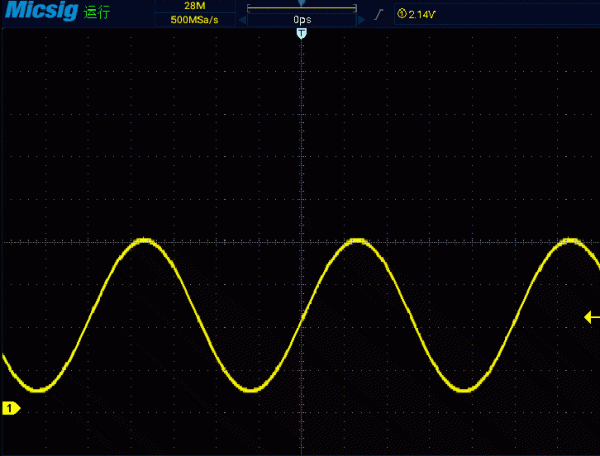Click the yellow waveform memory position bar
Viewport: 600px width, 456px height.
coord(302,8)
